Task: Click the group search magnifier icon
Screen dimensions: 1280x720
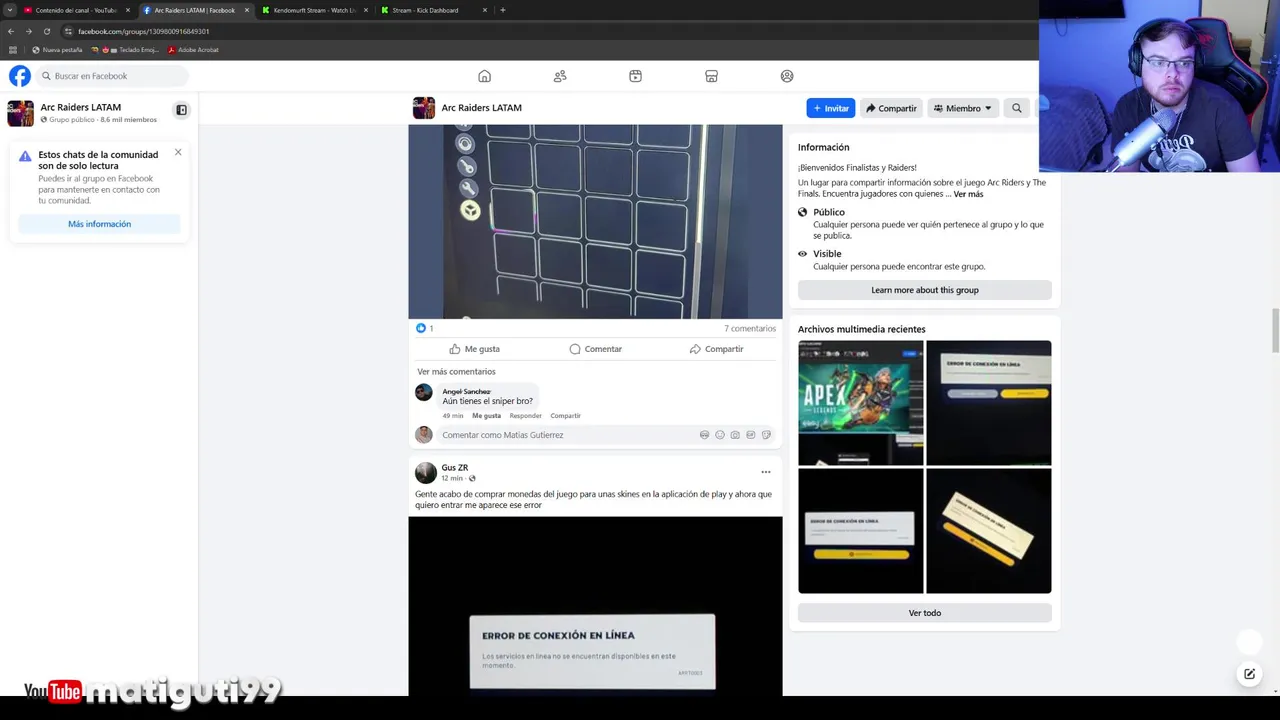Action: [x=1017, y=108]
